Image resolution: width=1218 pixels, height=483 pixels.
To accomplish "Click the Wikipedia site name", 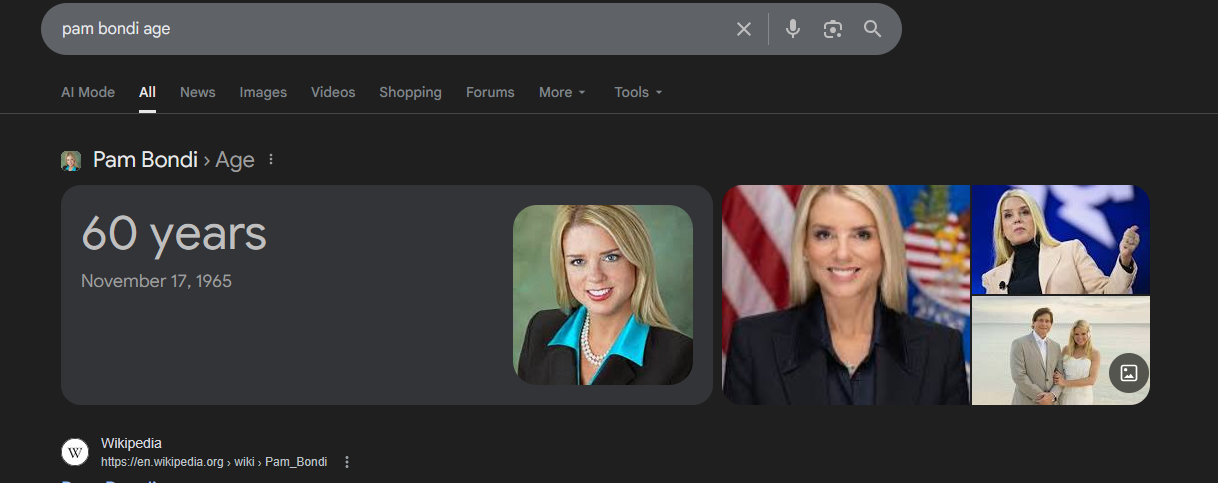I will point(131,443).
